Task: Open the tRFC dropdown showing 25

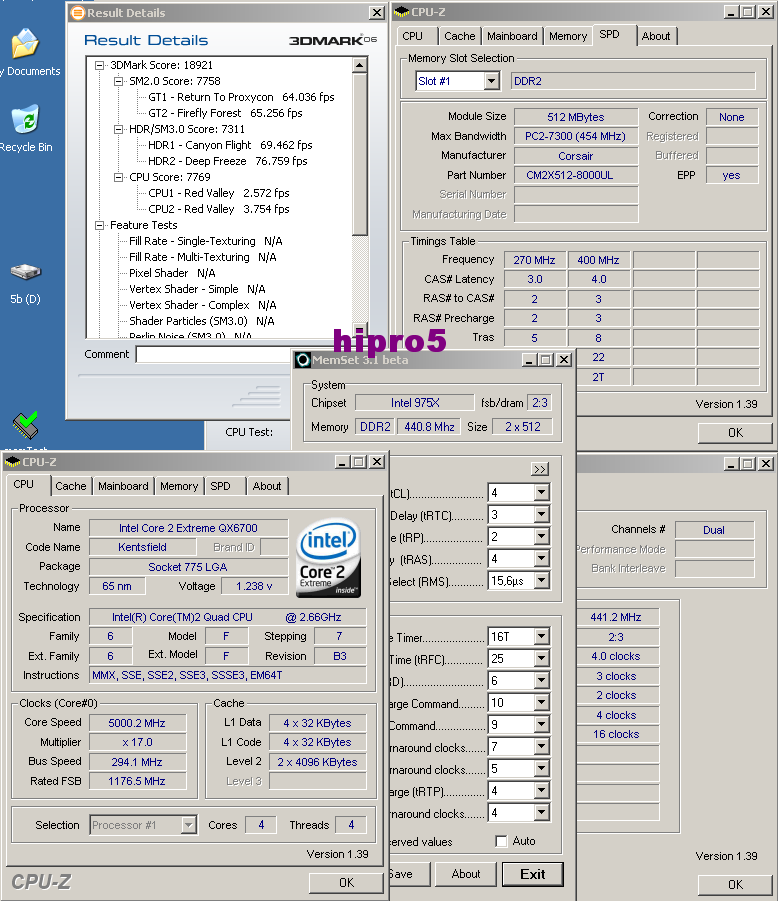Action: click(541, 659)
